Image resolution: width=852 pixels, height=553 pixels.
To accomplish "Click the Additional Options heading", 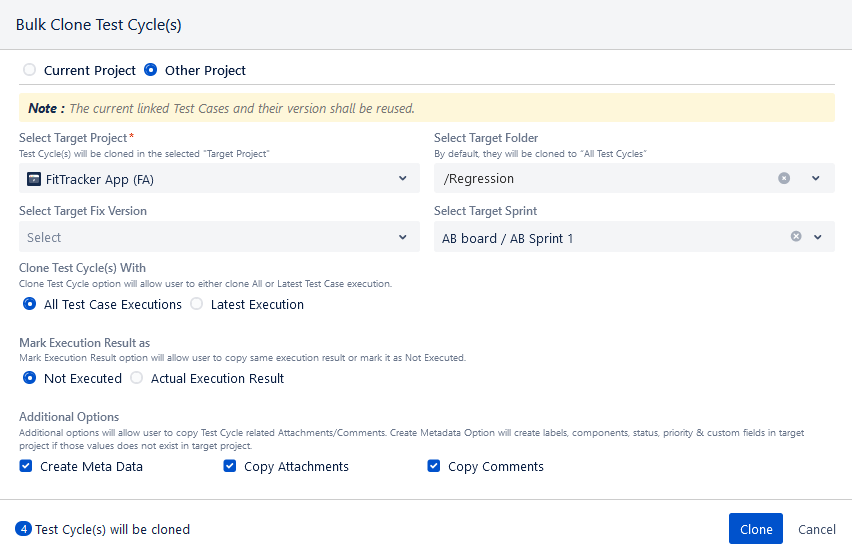I will [69, 417].
